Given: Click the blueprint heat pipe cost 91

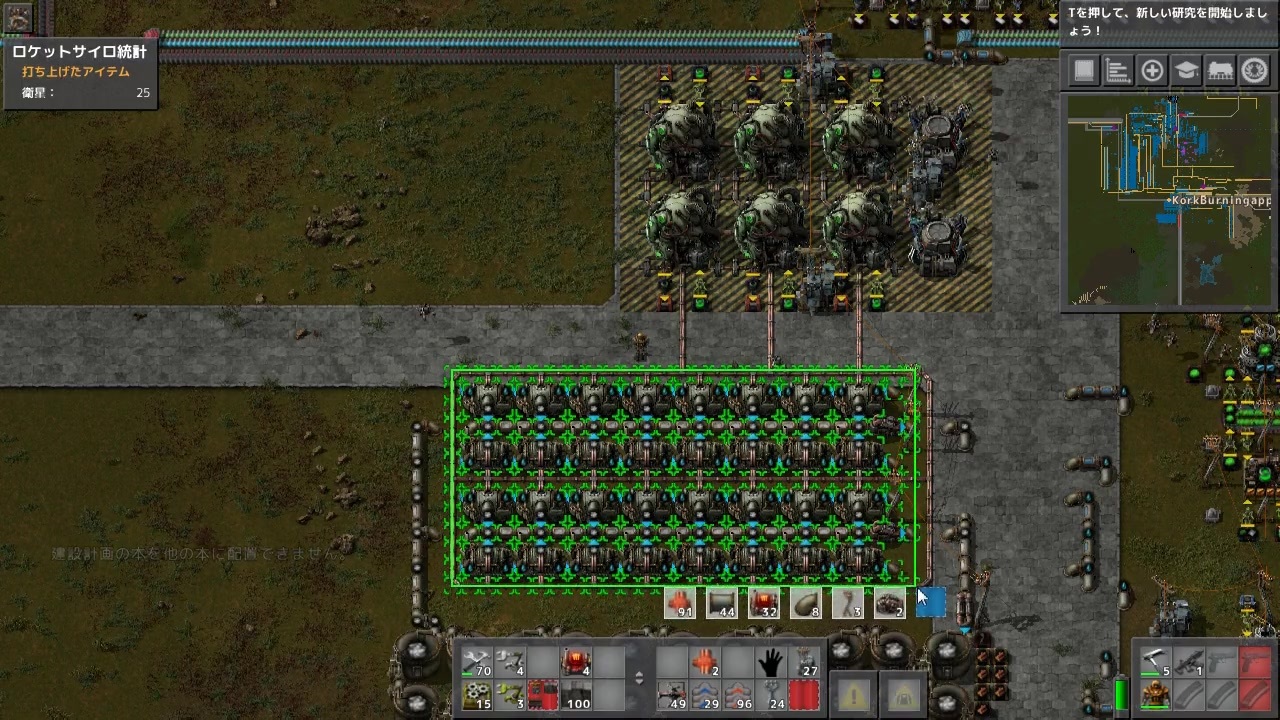Looking at the screenshot, I should (679, 603).
